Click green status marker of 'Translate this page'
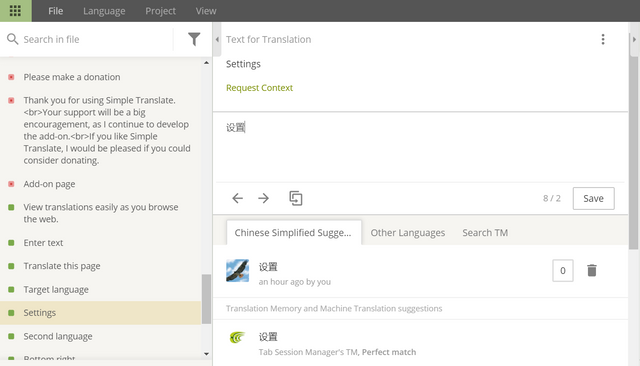Screen dimensions: 640x366 click(x=11, y=266)
